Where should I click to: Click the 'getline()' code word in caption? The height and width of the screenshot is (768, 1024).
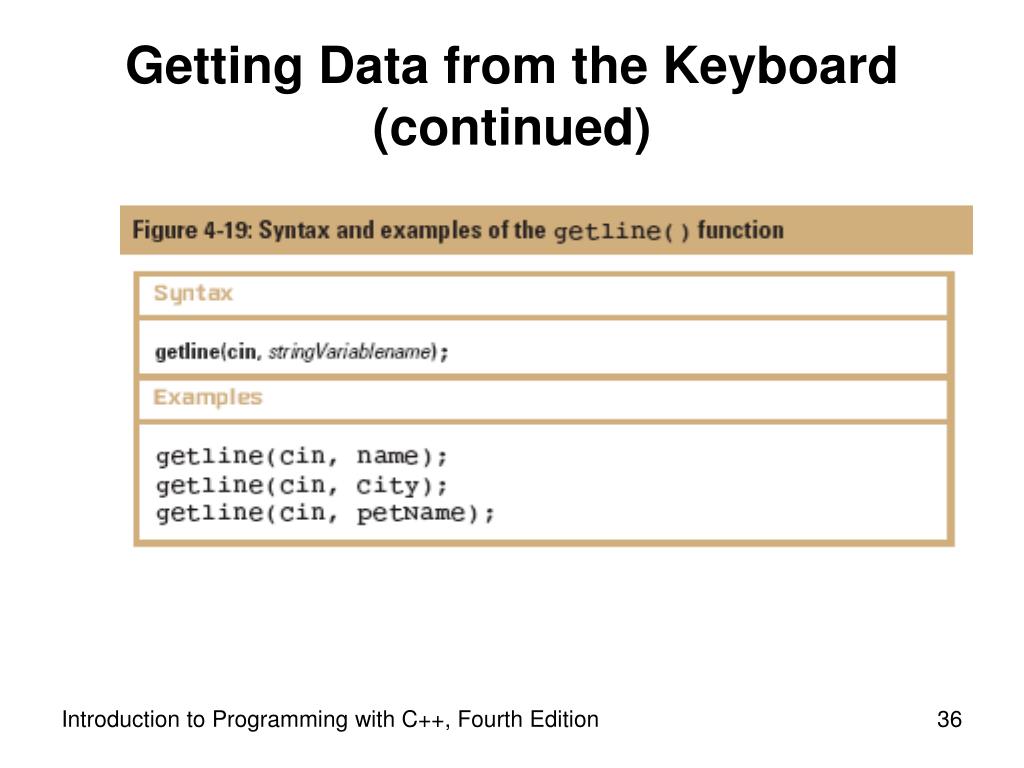pos(621,232)
